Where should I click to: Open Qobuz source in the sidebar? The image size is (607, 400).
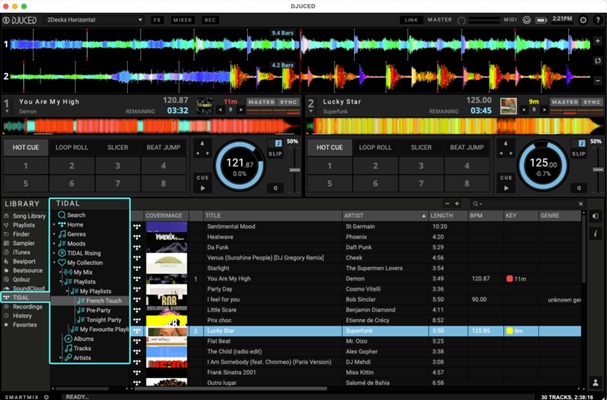pos(17,279)
